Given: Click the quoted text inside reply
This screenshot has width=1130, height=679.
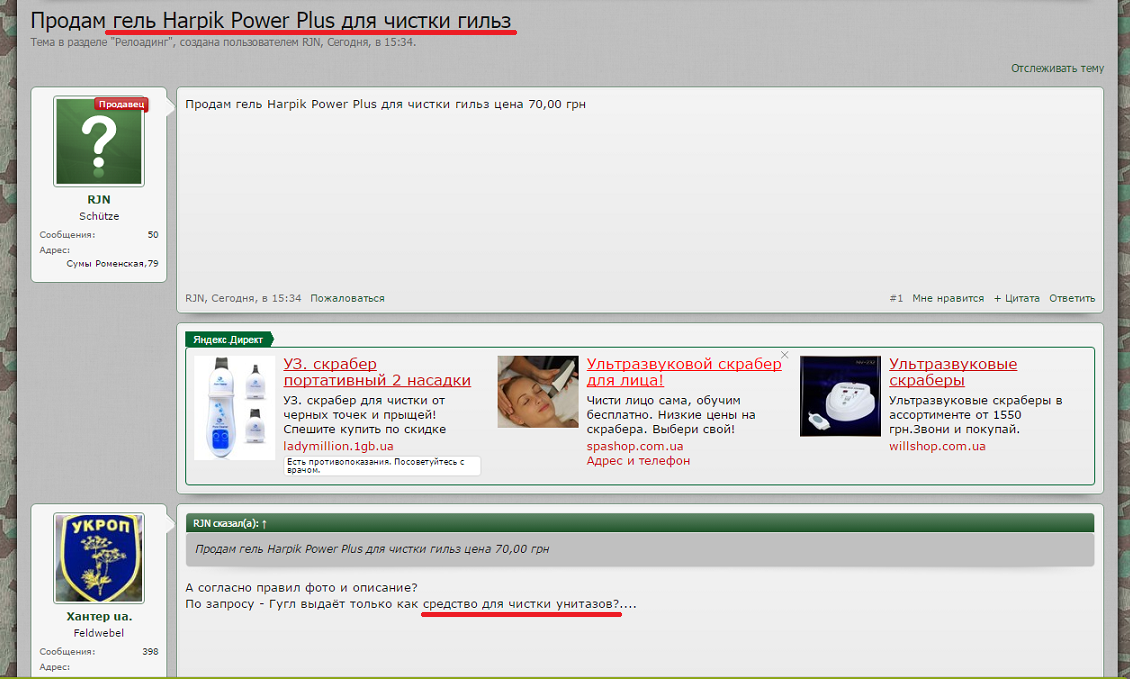Looking at the screenshot, I should click(x=372, y=549).
